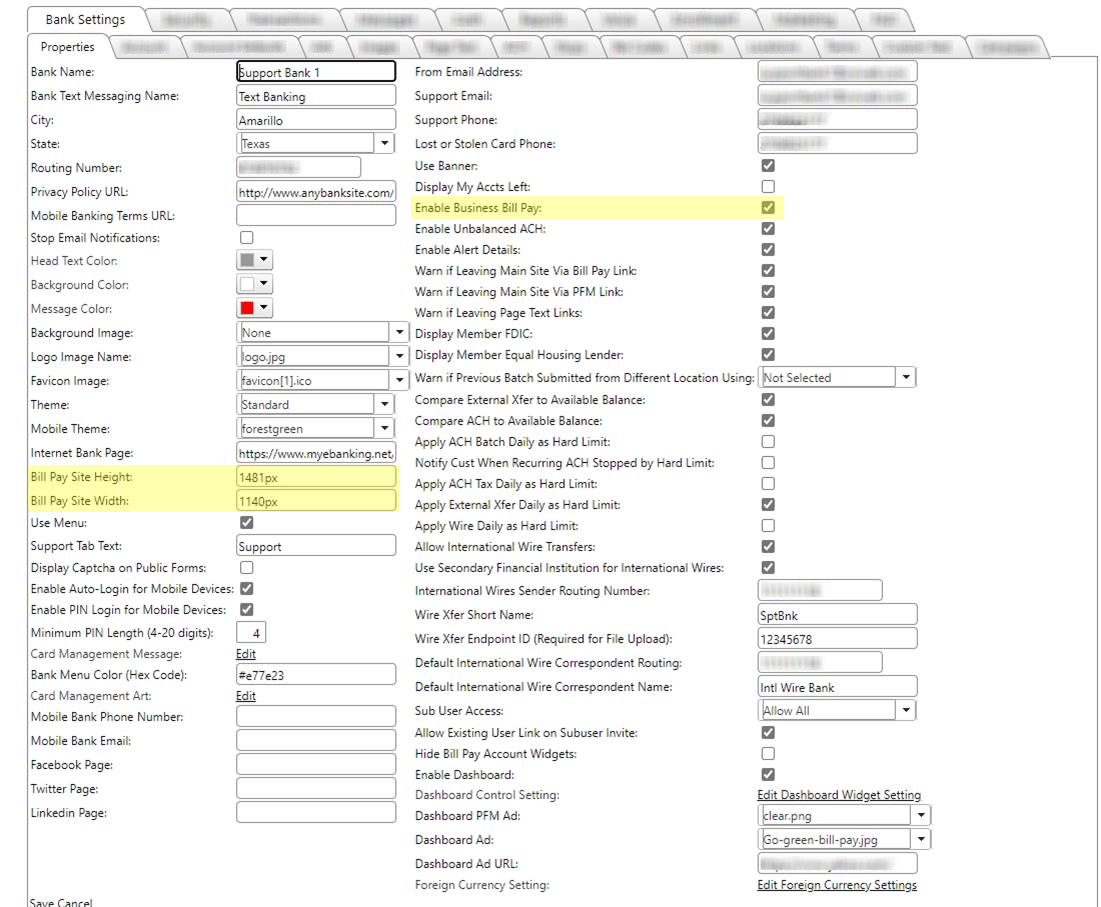Open the State dropdown showing Texas
This screenshot has height=907, width=1101.
pos(385,143)
